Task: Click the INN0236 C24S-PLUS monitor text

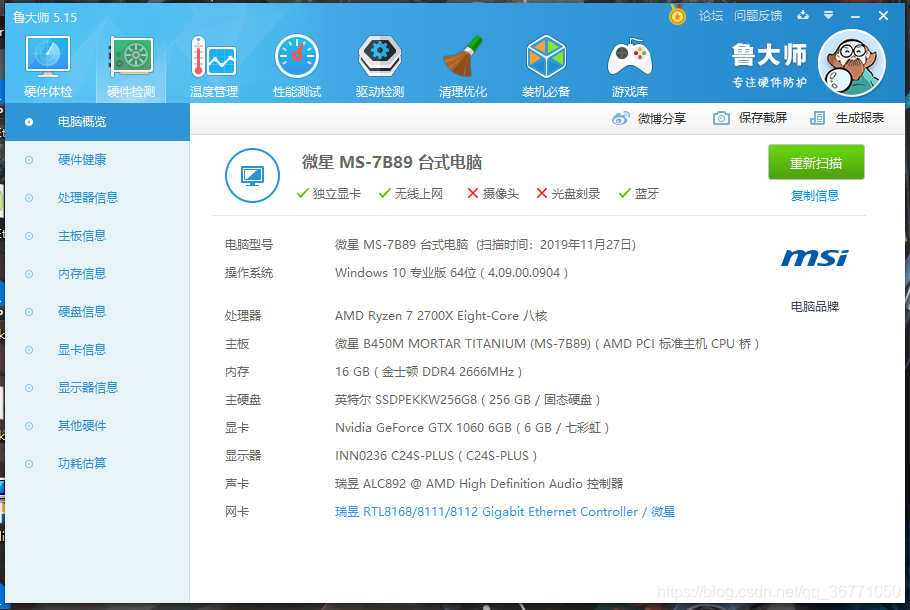Action: 436,456
